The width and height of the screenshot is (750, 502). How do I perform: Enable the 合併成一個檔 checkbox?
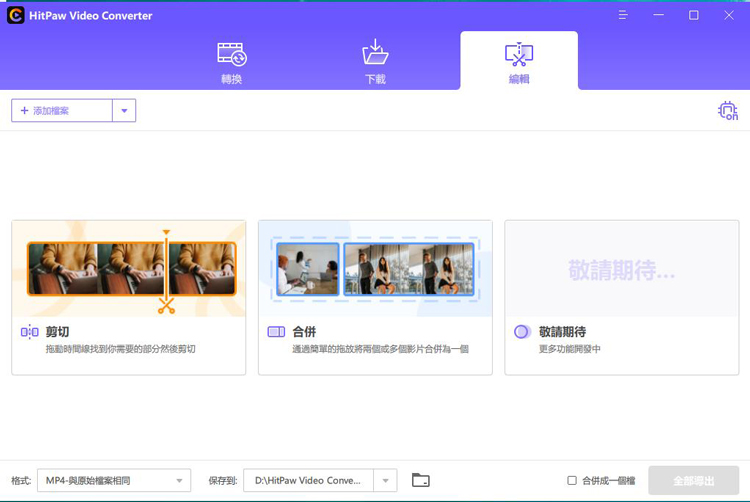[x=572, y=480]
